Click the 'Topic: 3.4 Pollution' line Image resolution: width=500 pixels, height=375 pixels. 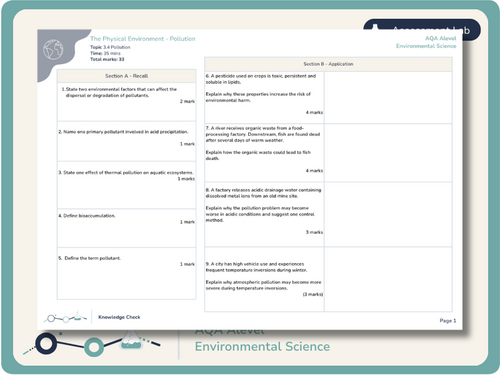[x=110, y=47]
